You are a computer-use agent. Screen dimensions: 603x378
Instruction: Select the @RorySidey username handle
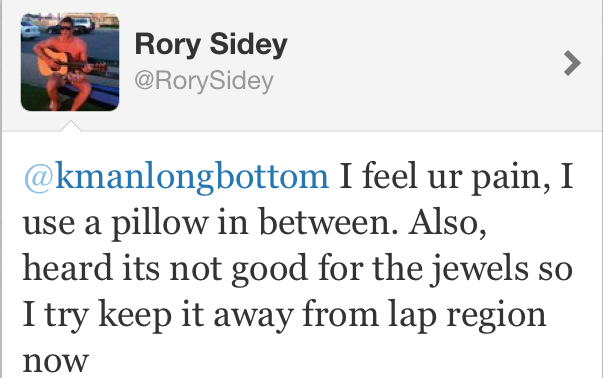(x=204, y=81)
